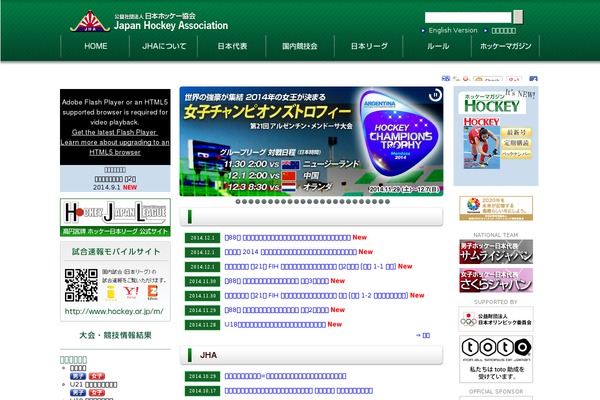600x400 pixels.
Task: Open the FIH news link with score 1-2
Action: point(316,296)
